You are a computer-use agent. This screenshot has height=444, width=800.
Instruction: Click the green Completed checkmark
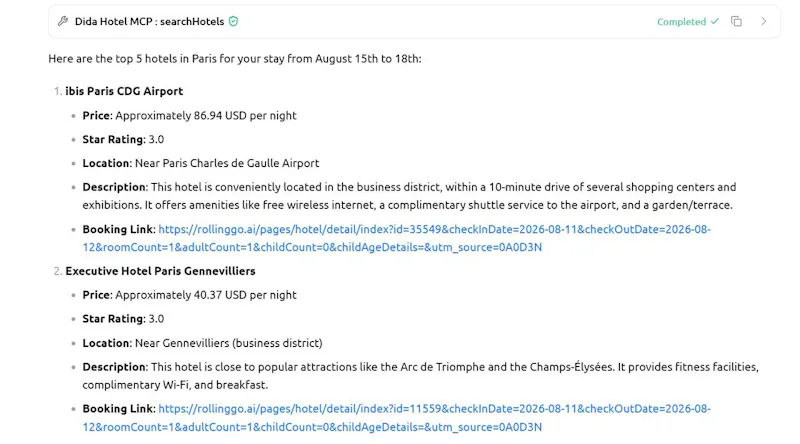[x=715, y=21]
